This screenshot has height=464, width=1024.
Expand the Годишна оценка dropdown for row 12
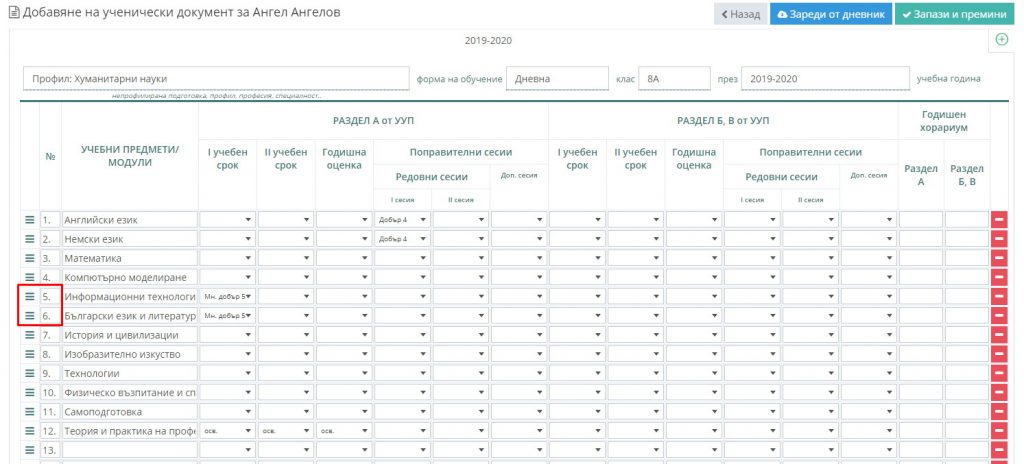click(x=344, y=431)
